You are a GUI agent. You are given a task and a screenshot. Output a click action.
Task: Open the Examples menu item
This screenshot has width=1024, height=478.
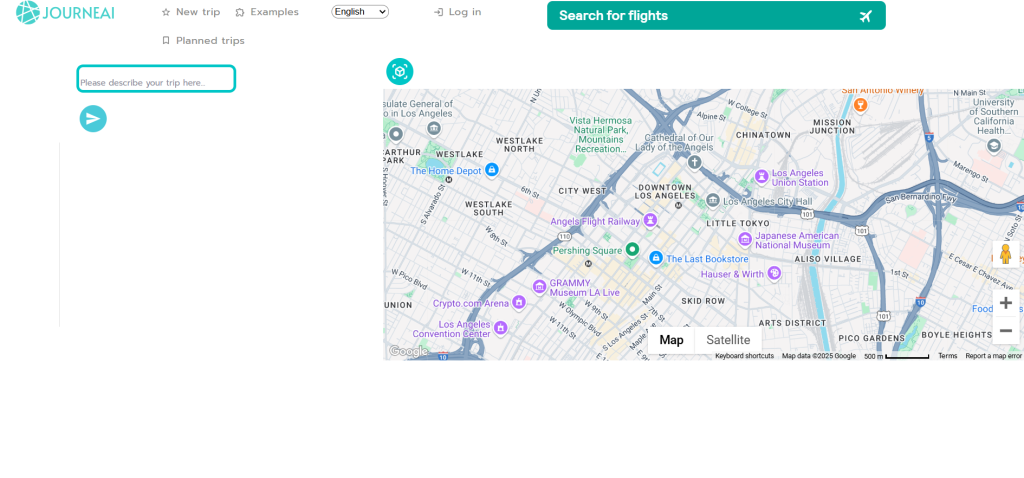pos(267,12)
